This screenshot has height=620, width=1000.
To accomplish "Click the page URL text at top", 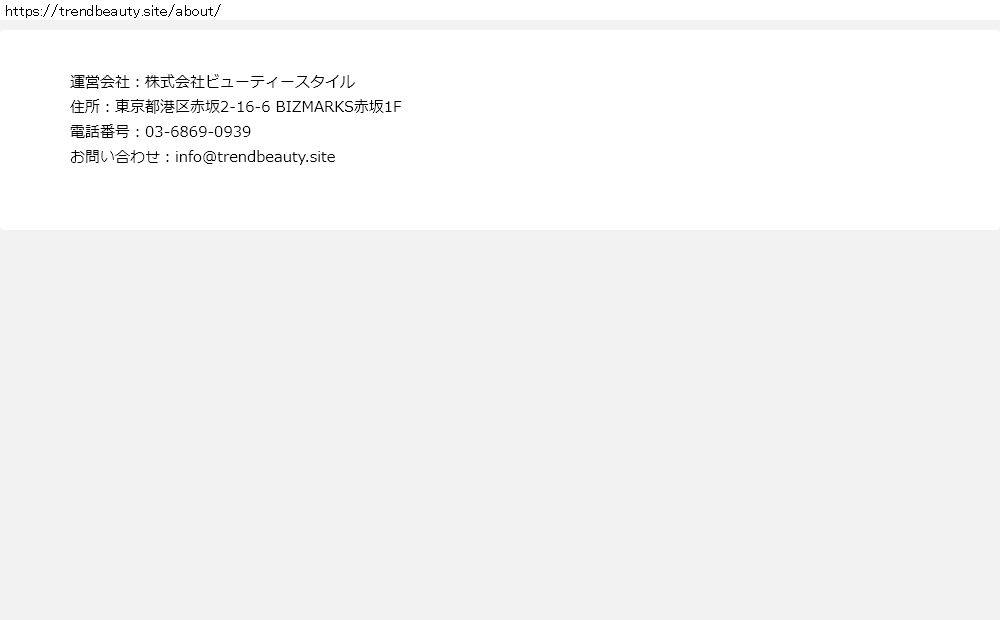I will coord(113,11).
